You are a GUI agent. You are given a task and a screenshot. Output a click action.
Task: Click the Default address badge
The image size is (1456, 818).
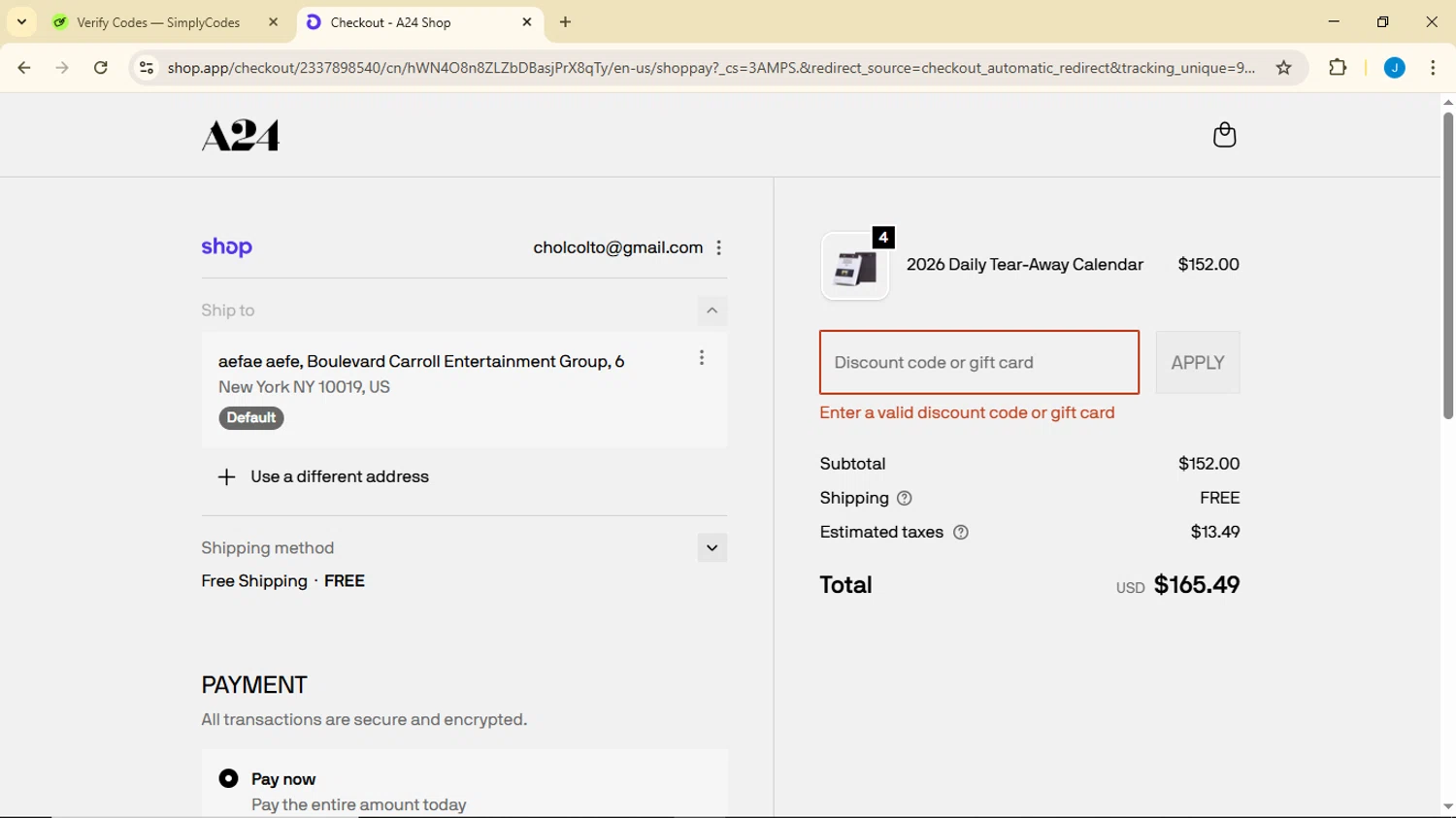(251, 418)
